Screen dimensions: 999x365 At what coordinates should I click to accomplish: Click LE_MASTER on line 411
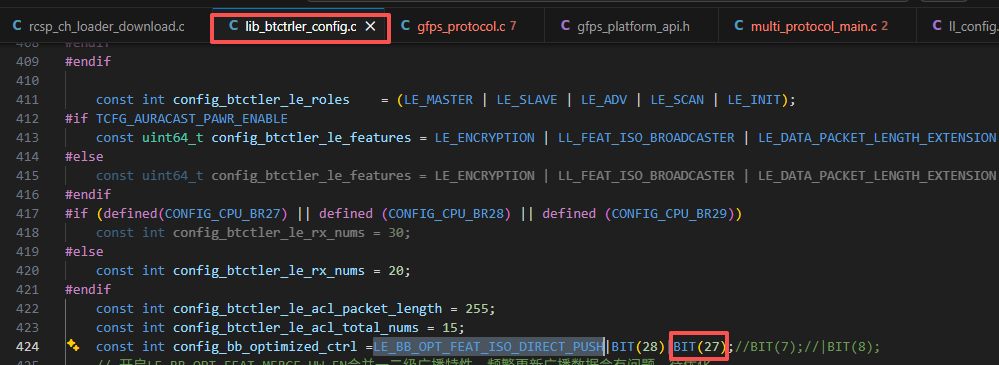tap(439, 100)
